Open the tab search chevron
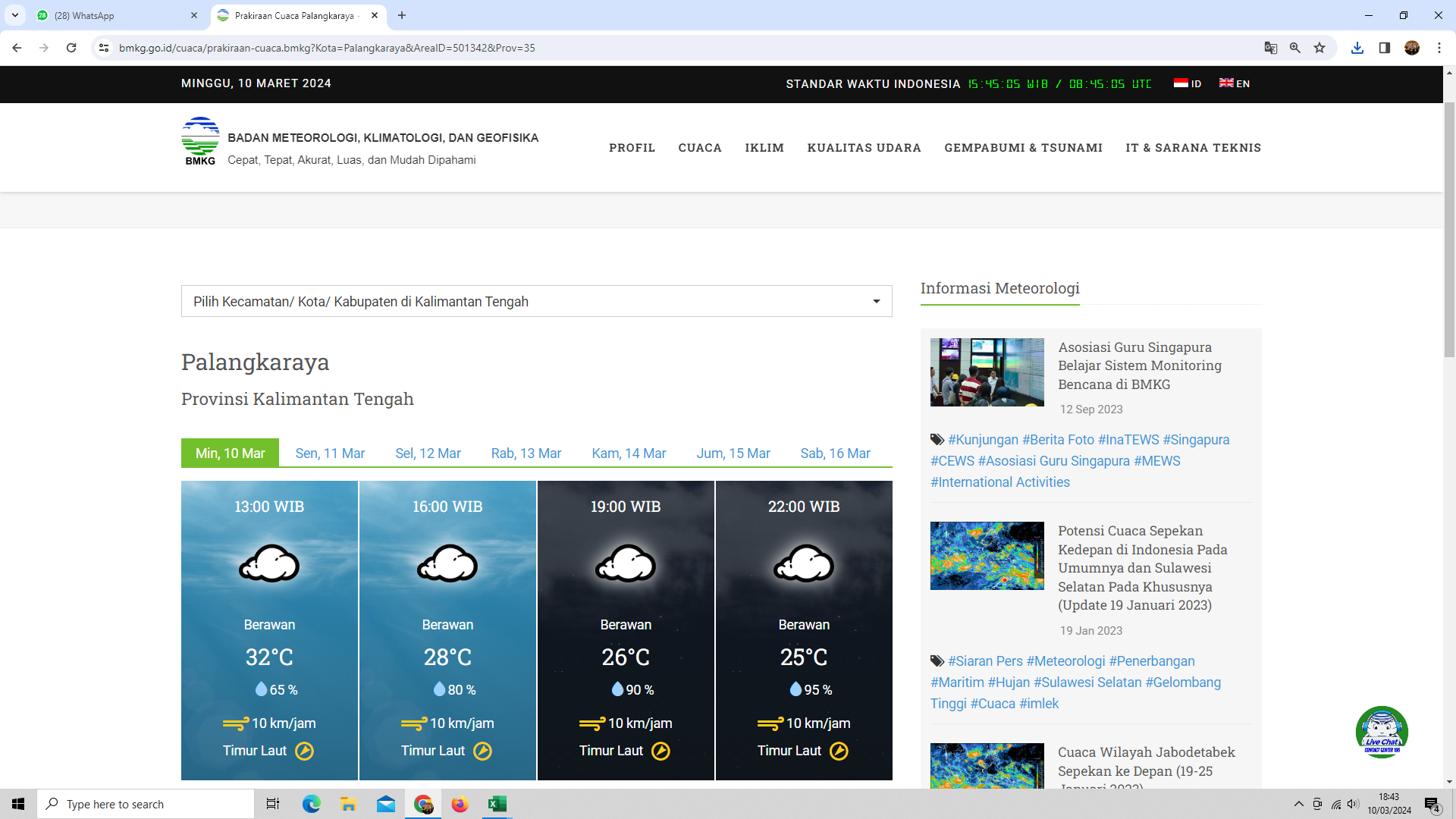This screenshot has width=1456, height=819. click(15, 15)
